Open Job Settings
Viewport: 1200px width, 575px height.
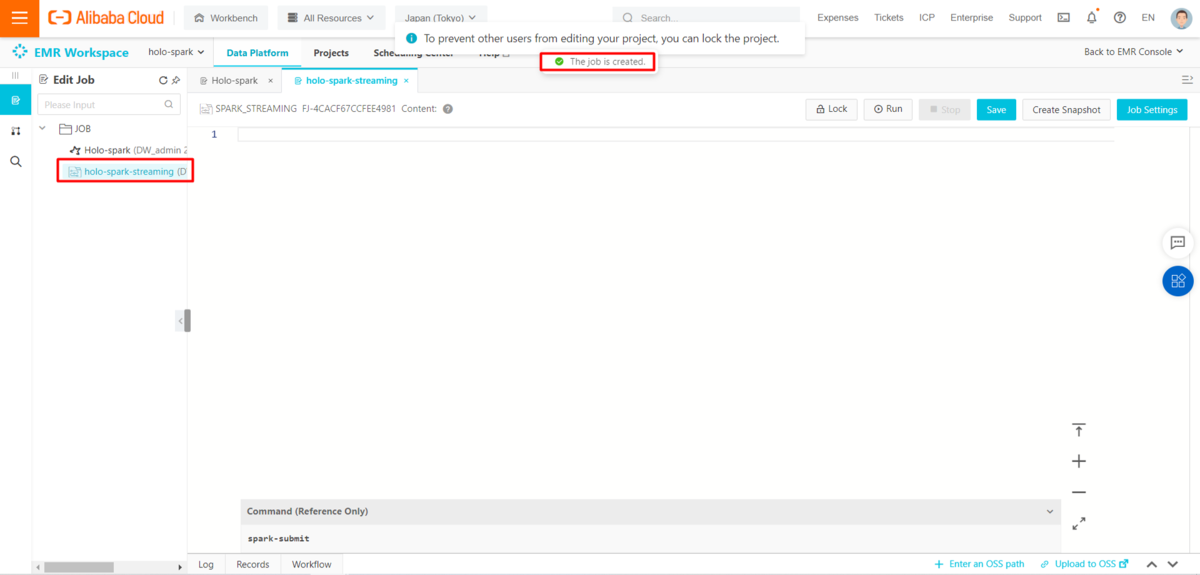pos(1151,109)
